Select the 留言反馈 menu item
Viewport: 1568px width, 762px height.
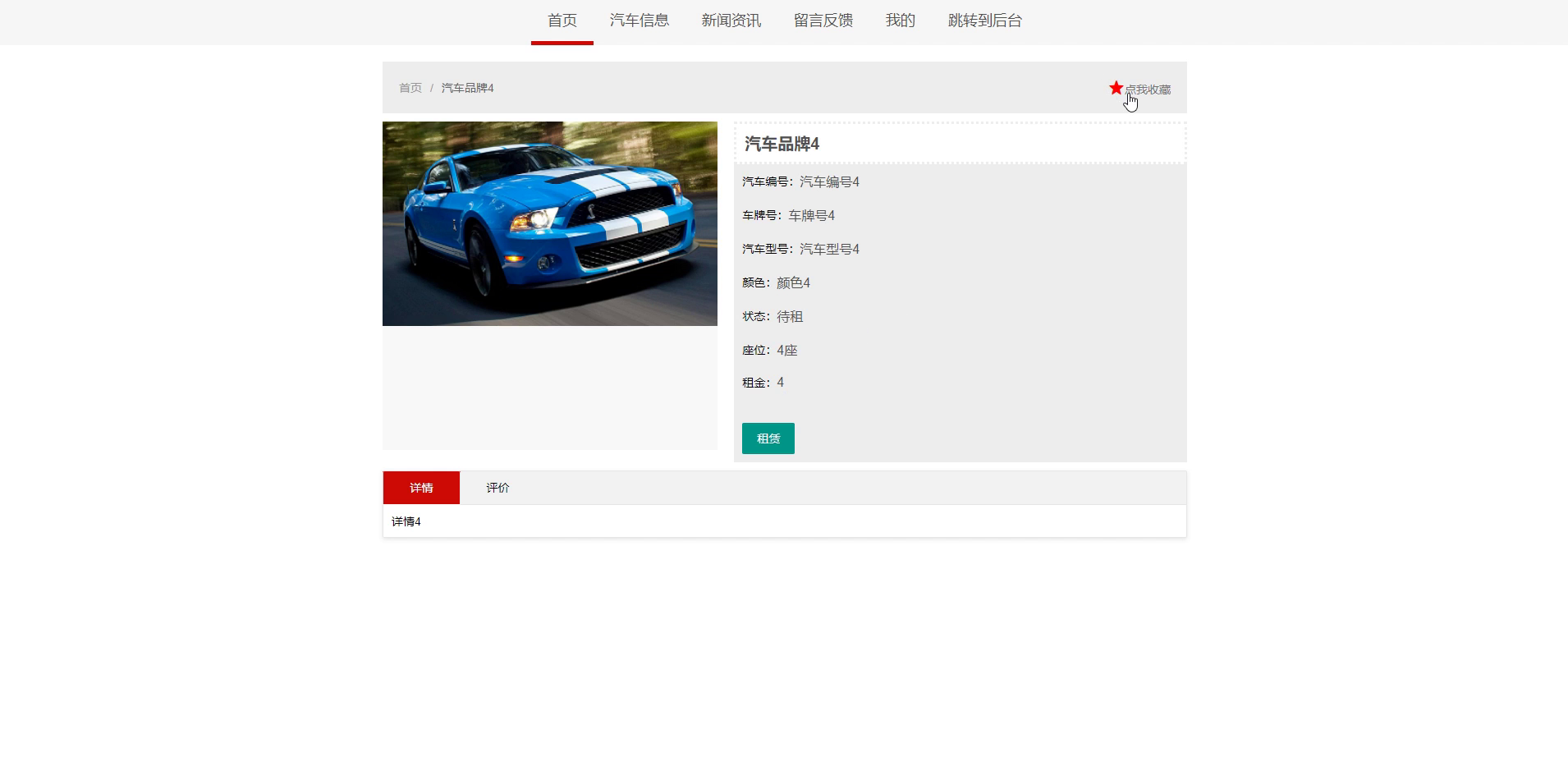coord(823,21)
